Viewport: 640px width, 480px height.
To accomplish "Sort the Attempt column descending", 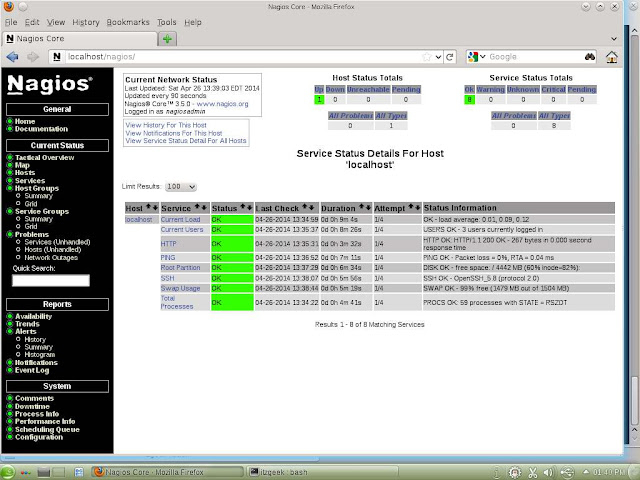I will [x=417, y=207].
